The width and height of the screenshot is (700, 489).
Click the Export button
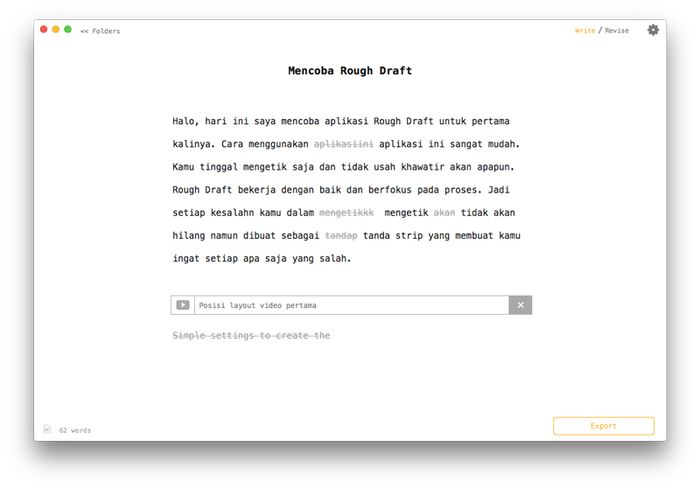coord(604,426)
